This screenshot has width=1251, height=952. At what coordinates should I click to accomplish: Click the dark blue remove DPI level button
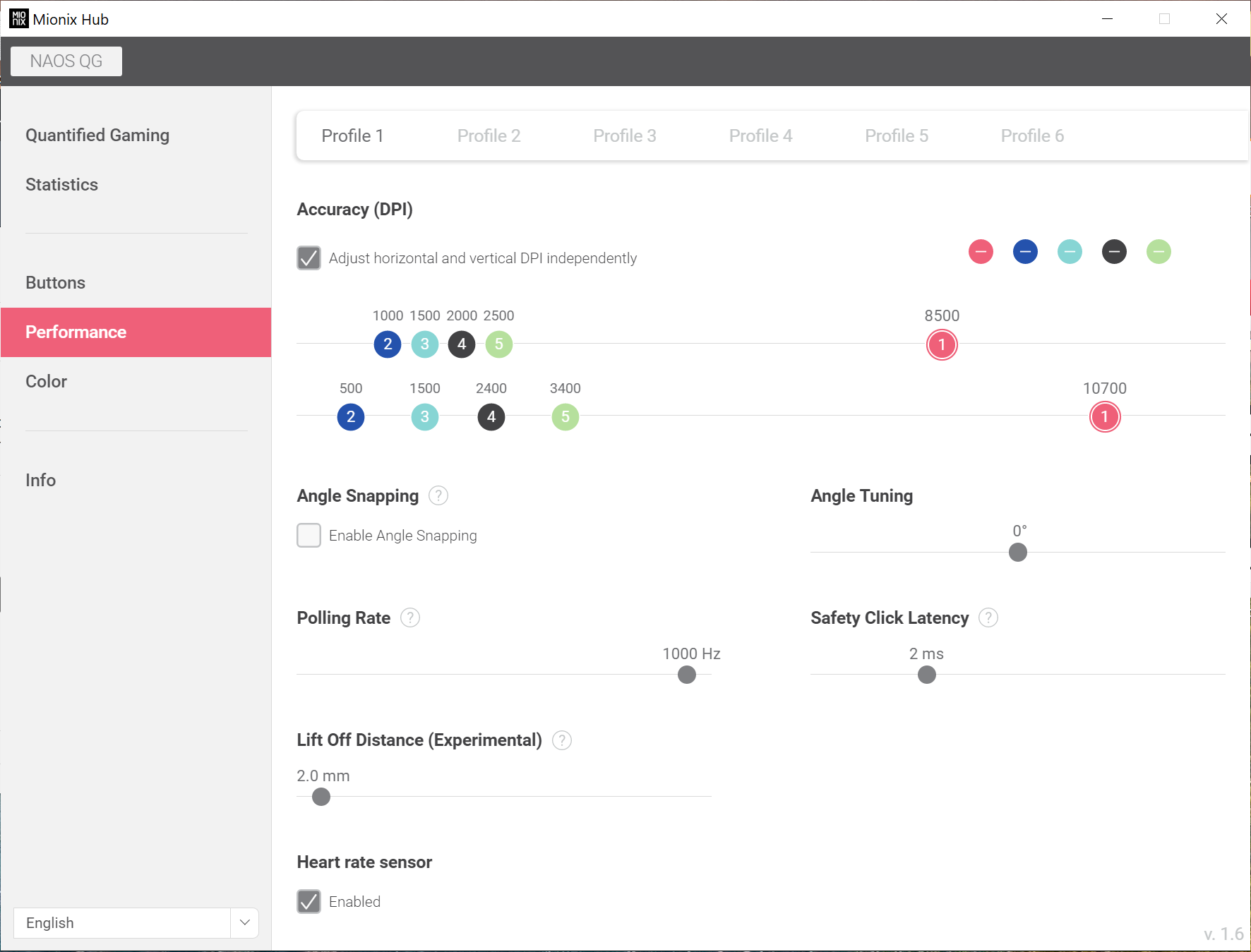(1025, 252)
